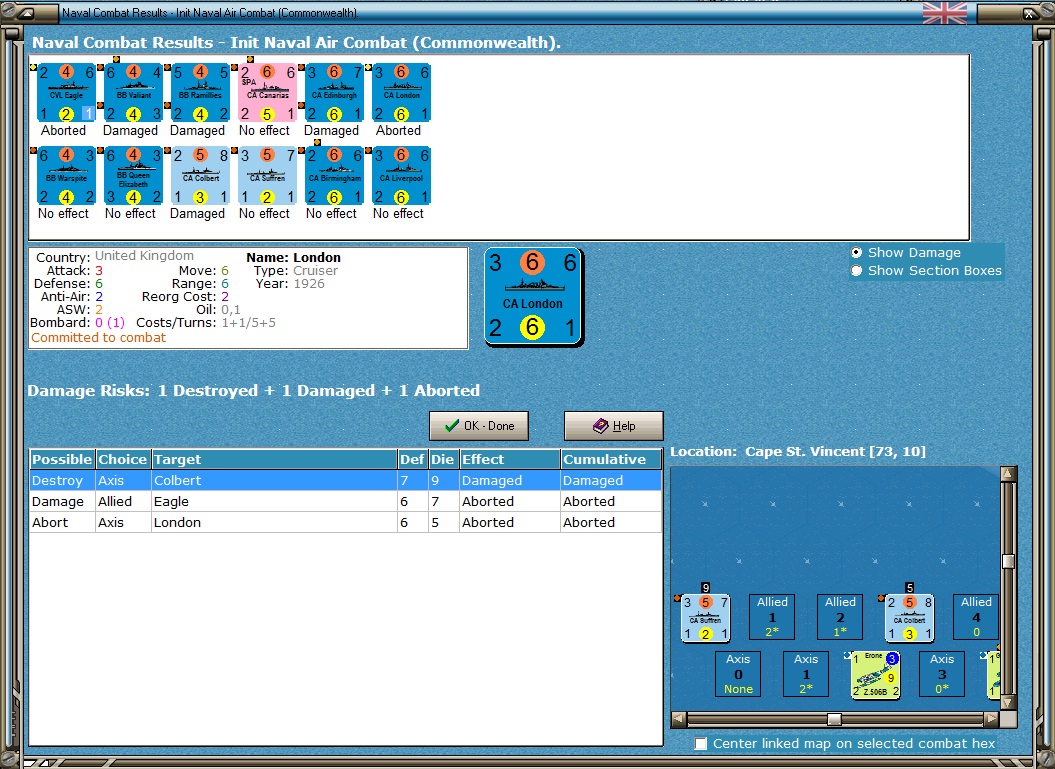Select the pink CA Canarias counter

[x=268, y=93]
